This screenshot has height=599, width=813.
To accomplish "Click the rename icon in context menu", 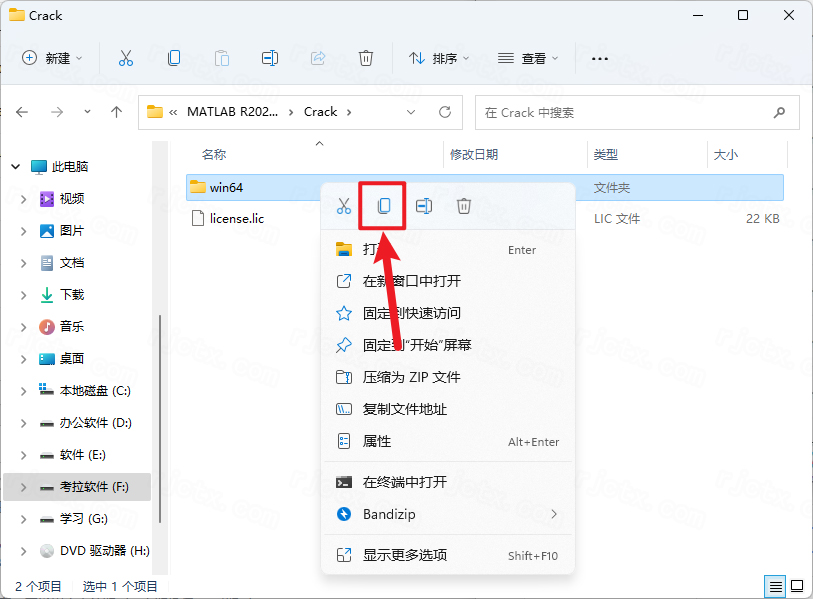I will pos(424,206).
